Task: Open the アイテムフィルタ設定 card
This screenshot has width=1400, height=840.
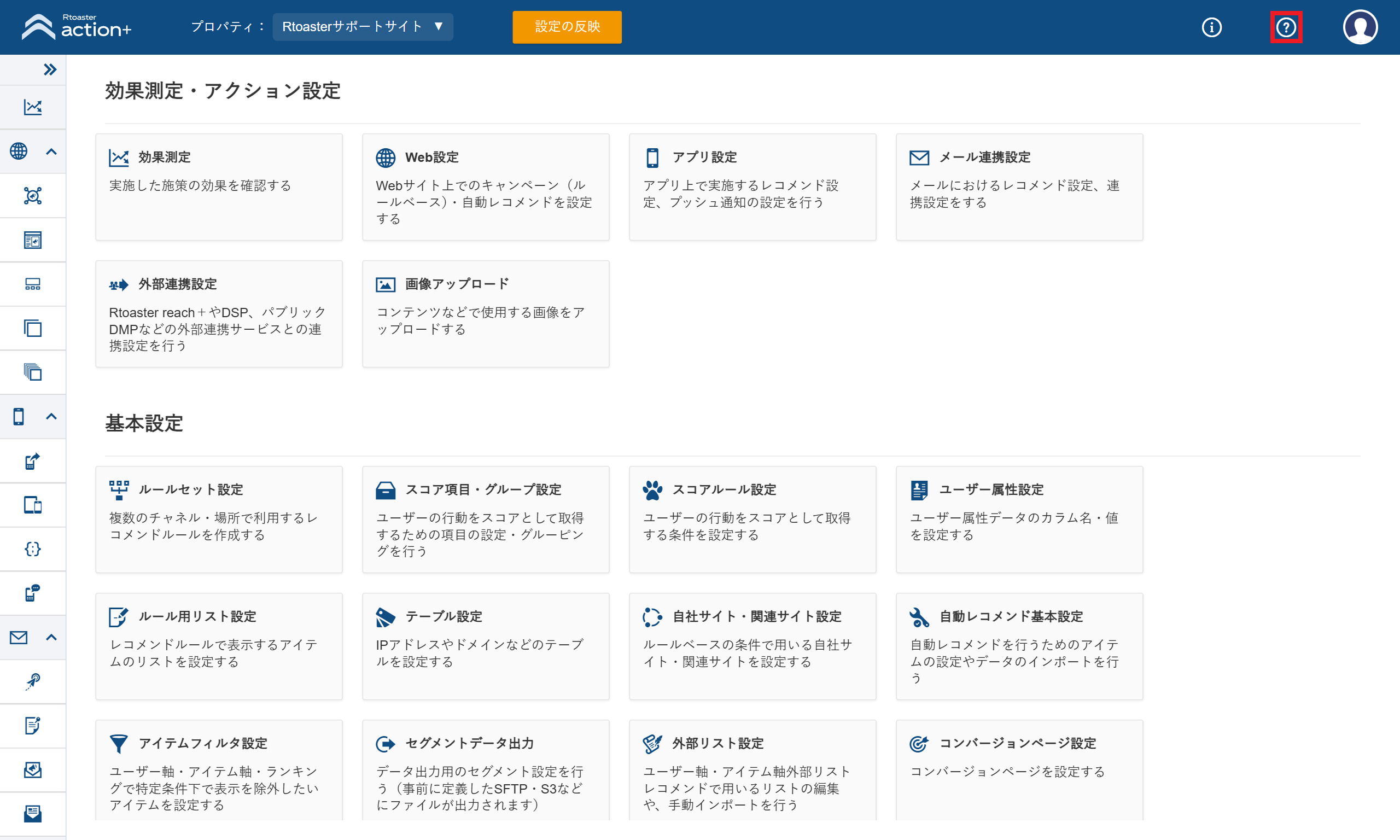Action: tap(219, 771)
